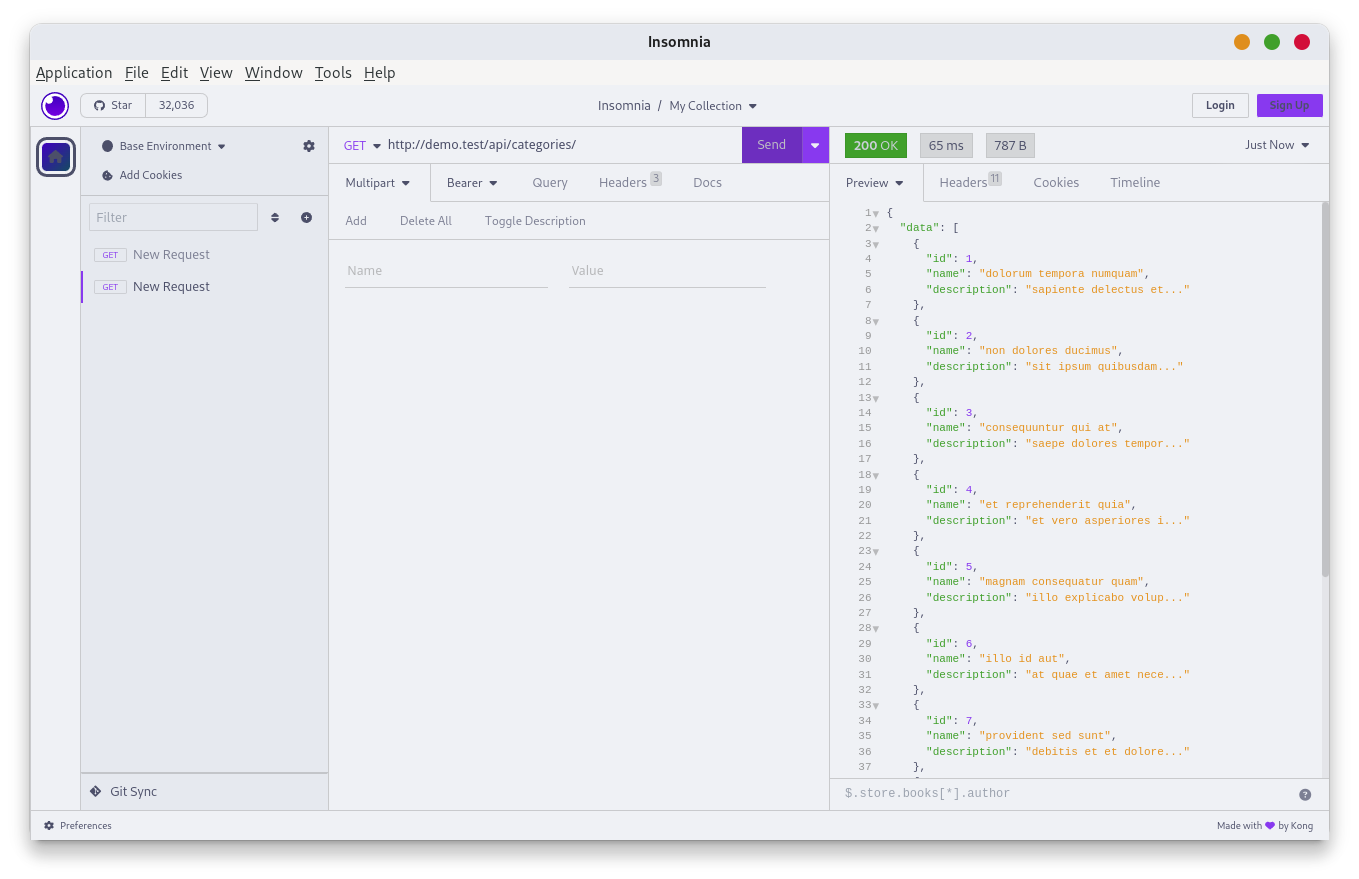Collapse the object fold on line 8
Image resolution: width=1359 pixels, height=879 pixels.
tap(876, 321)
